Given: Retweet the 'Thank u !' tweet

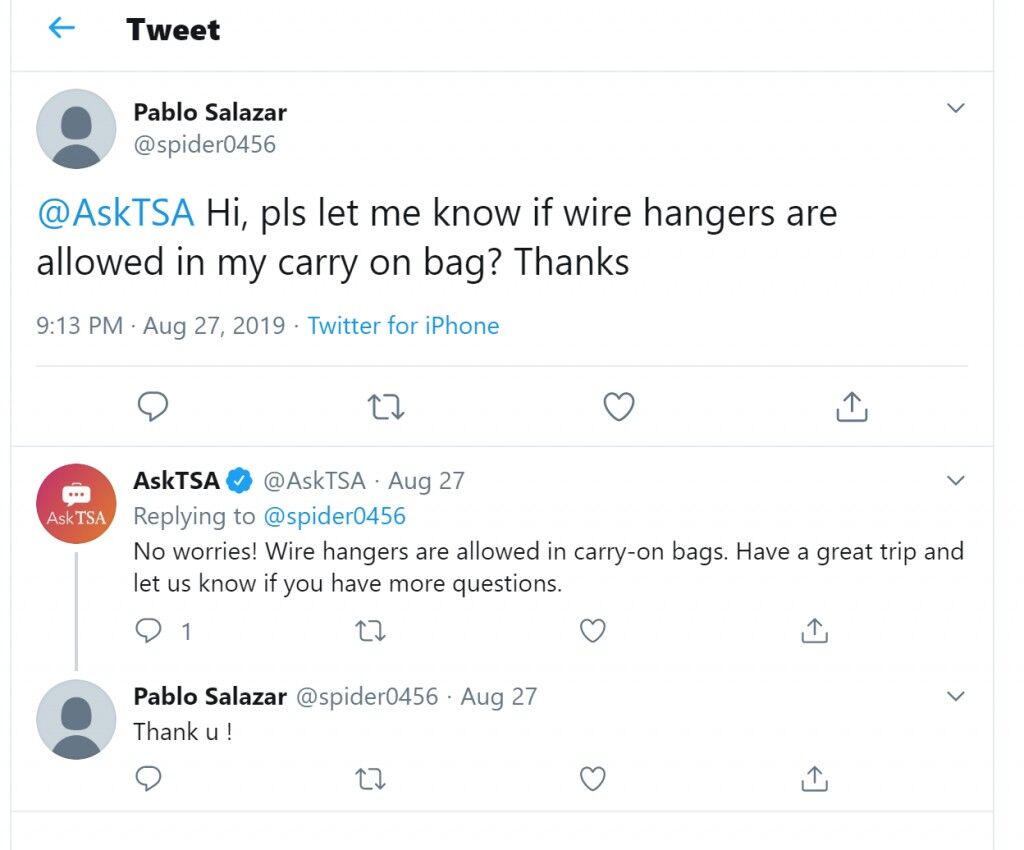Looking at the screenshot, I should (x=370, y=778).
